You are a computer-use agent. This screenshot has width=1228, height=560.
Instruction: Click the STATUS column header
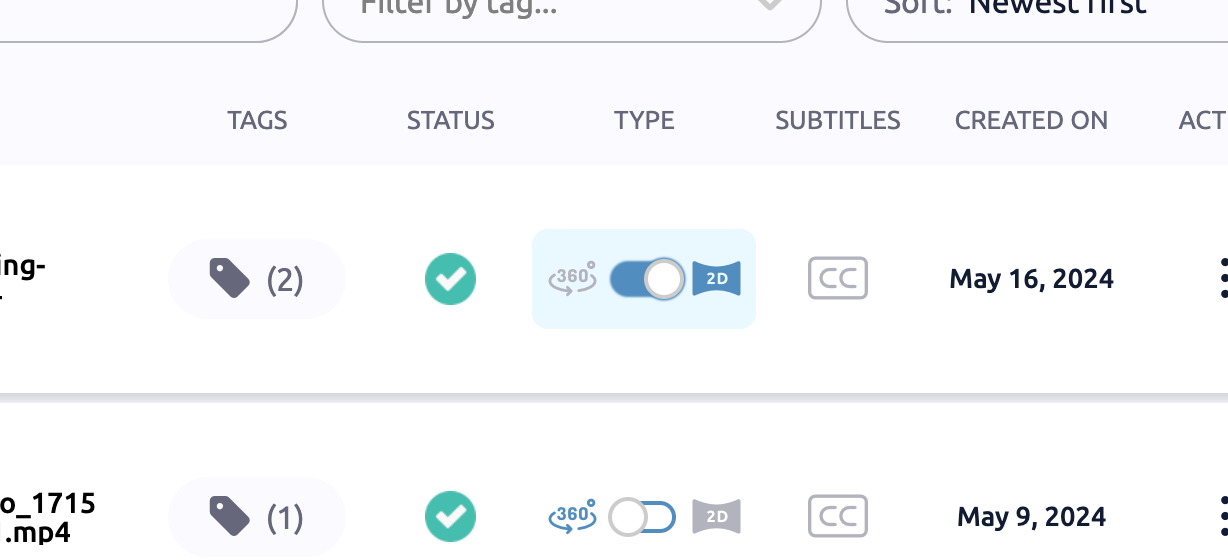(x=450, y=121)
